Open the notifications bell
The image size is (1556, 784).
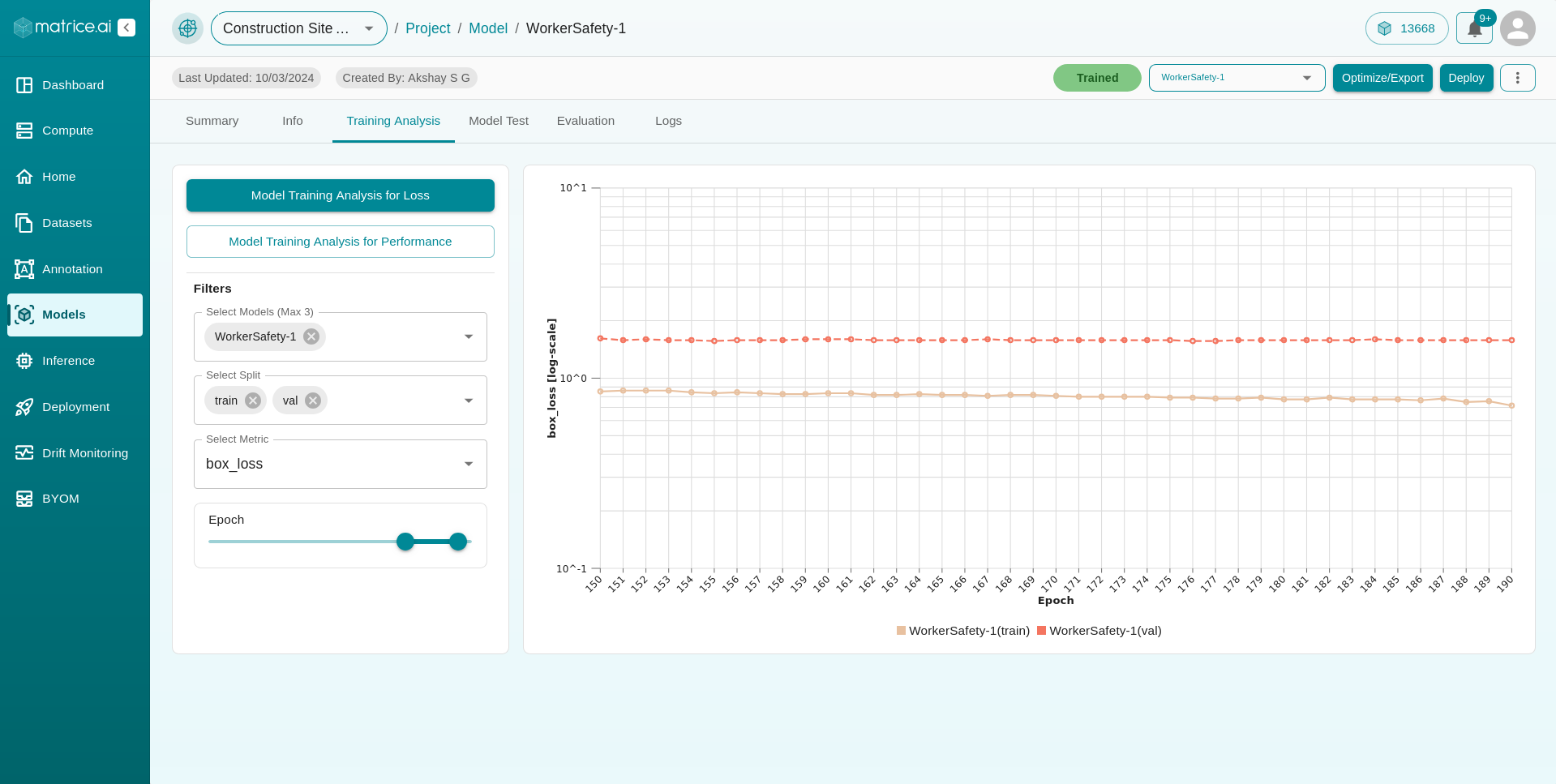tap(1474, 29)
